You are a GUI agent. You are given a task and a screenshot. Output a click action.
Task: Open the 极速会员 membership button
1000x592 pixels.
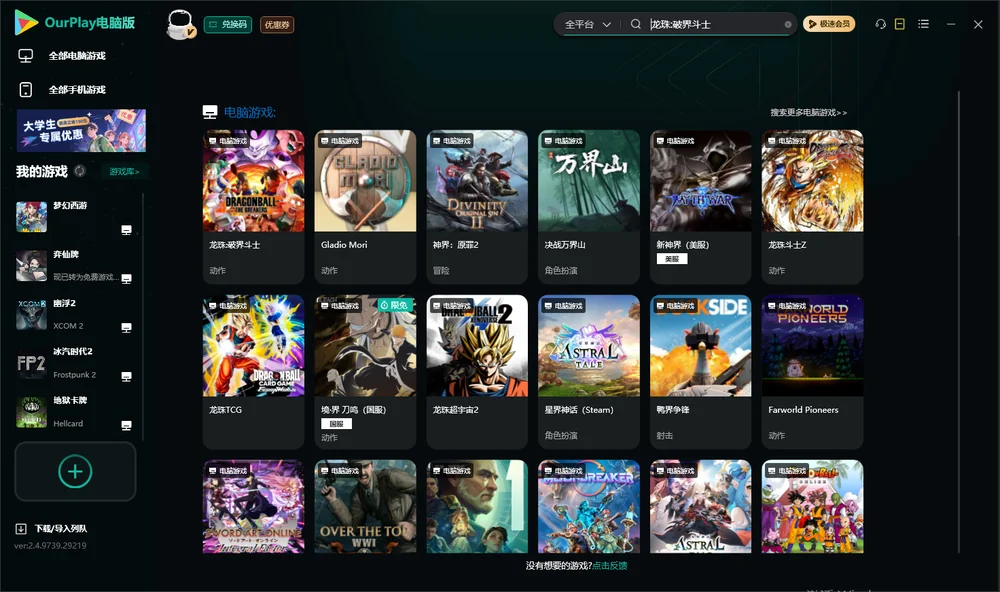[828, 24]
